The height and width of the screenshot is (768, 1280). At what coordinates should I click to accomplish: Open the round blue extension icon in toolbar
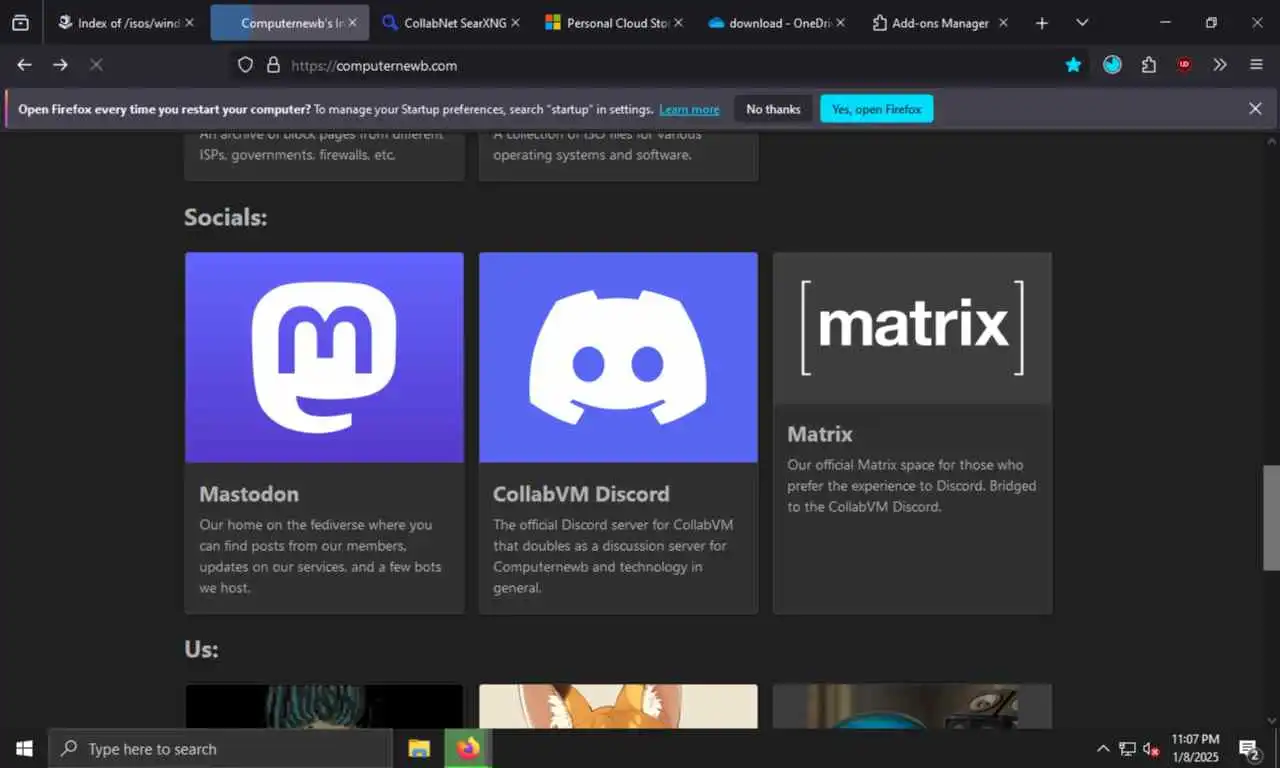pyautogui.click(x=1112, y=65)
